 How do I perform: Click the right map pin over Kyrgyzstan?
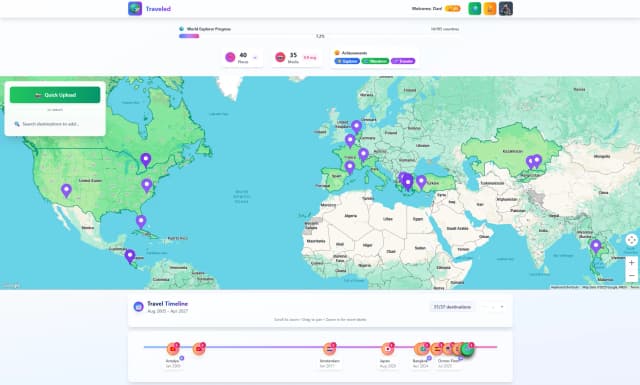tap(537, 161)
